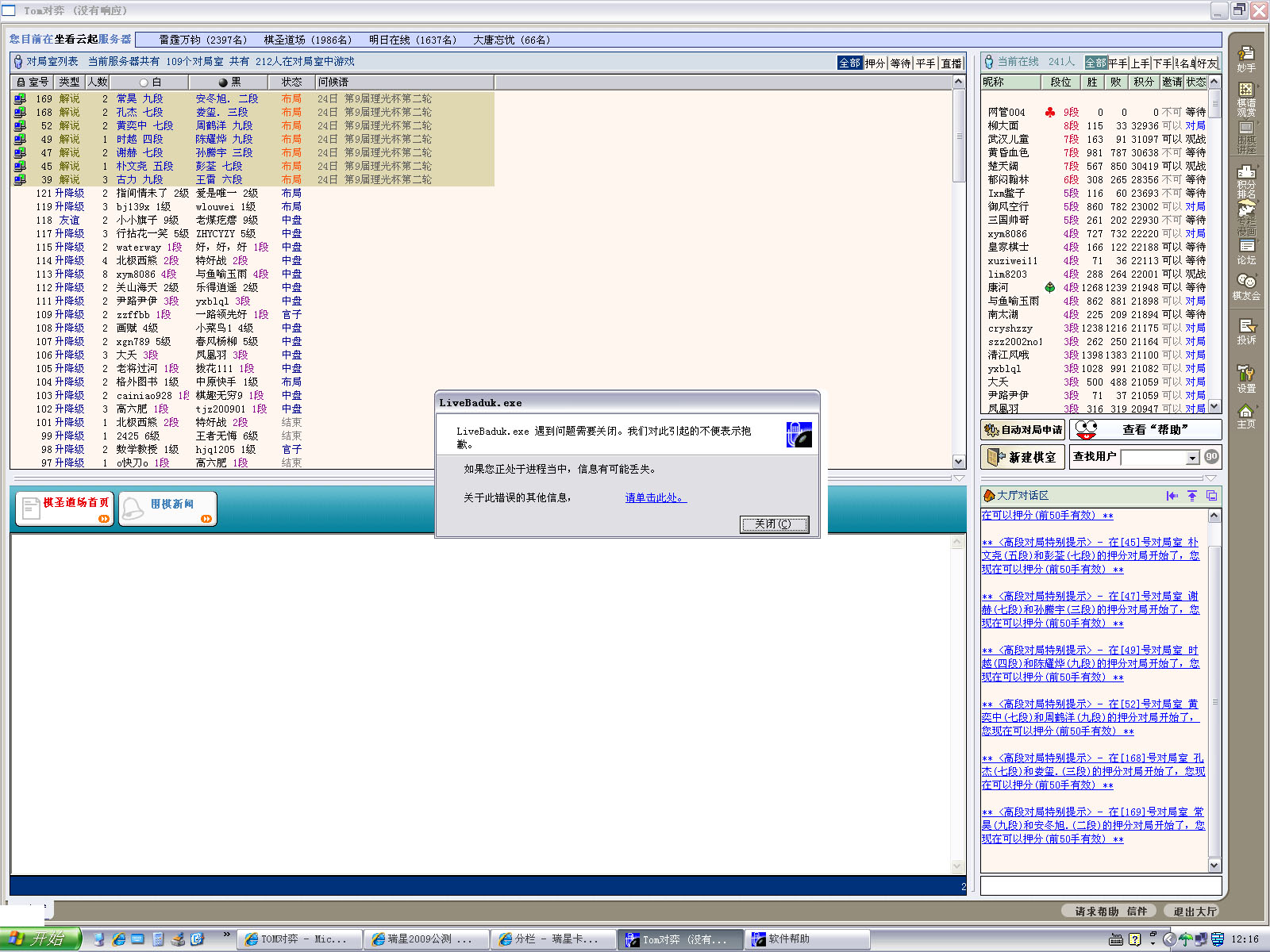Switch user list to 好友 tab
The image size is (1270, 952).
pos(1207,63)
